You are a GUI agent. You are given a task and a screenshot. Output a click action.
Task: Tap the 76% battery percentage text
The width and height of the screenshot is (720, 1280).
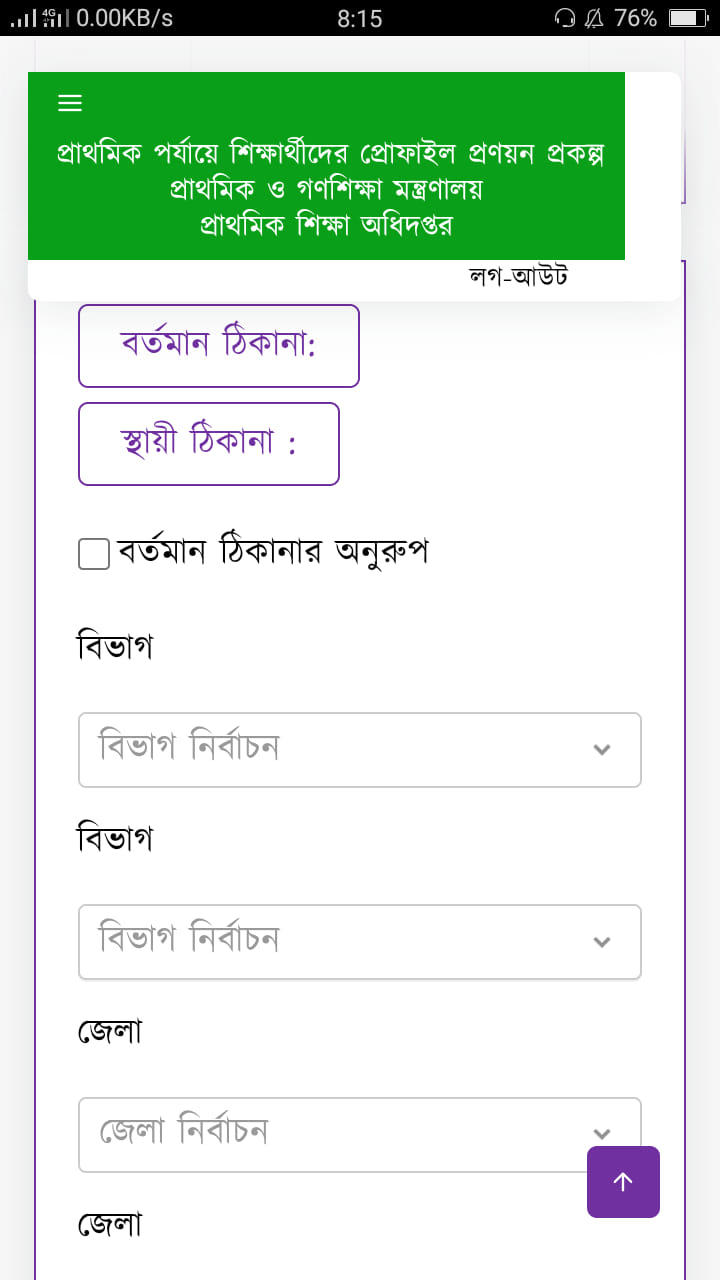point(635,18)
